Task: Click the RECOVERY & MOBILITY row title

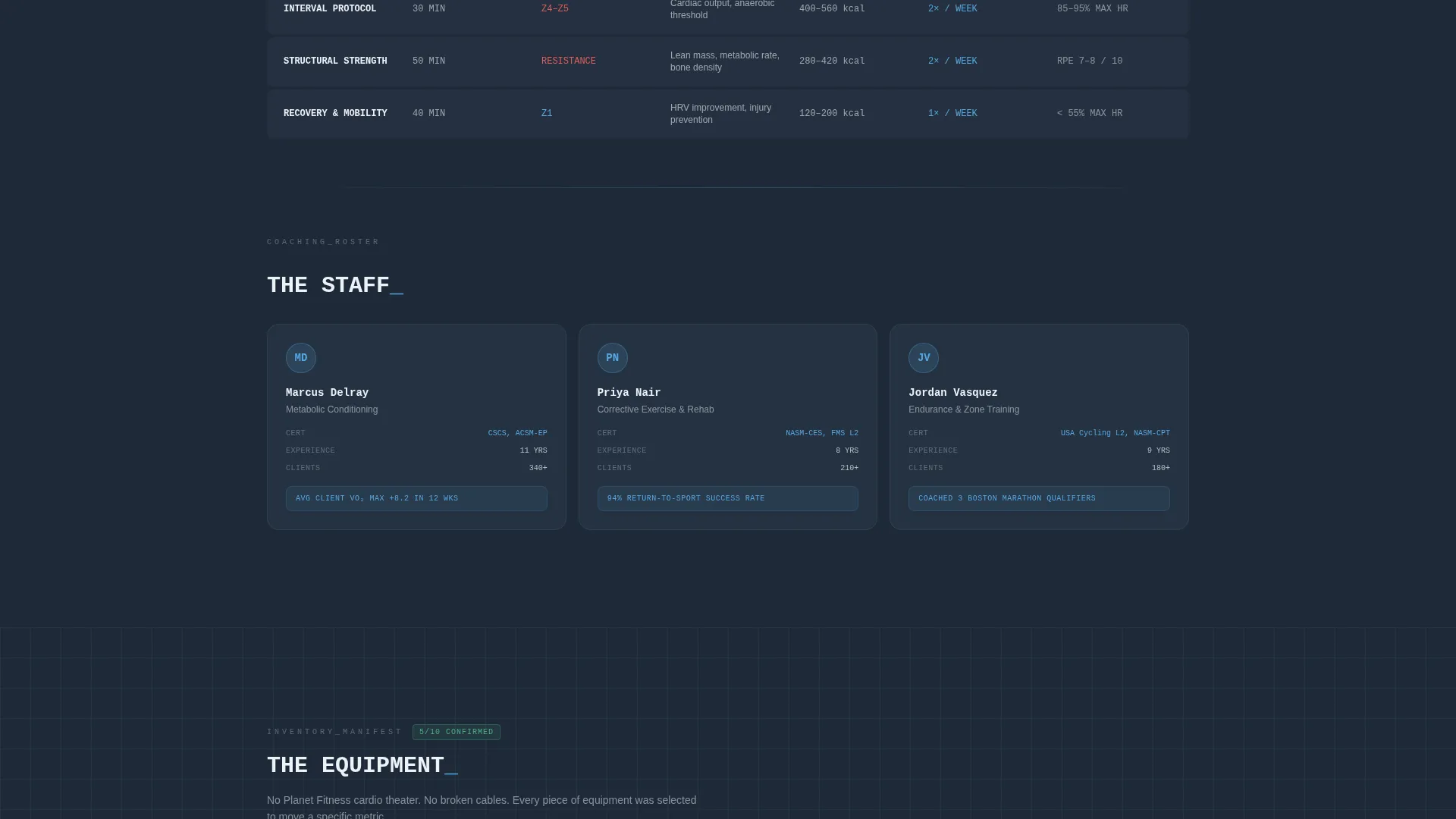Action: (335, 114)
